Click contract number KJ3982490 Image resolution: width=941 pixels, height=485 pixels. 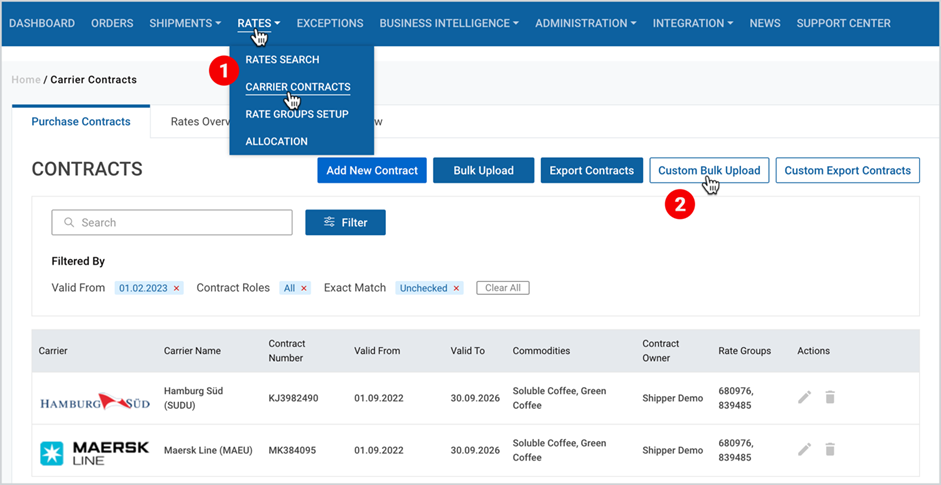pyautogui.click(x=293, y=398)
